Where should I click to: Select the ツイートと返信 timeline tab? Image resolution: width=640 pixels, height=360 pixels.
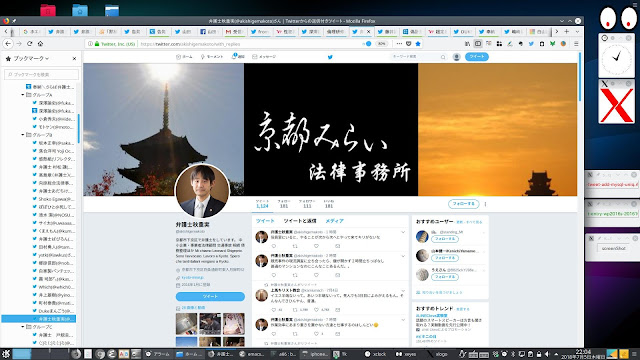point(300,221)
